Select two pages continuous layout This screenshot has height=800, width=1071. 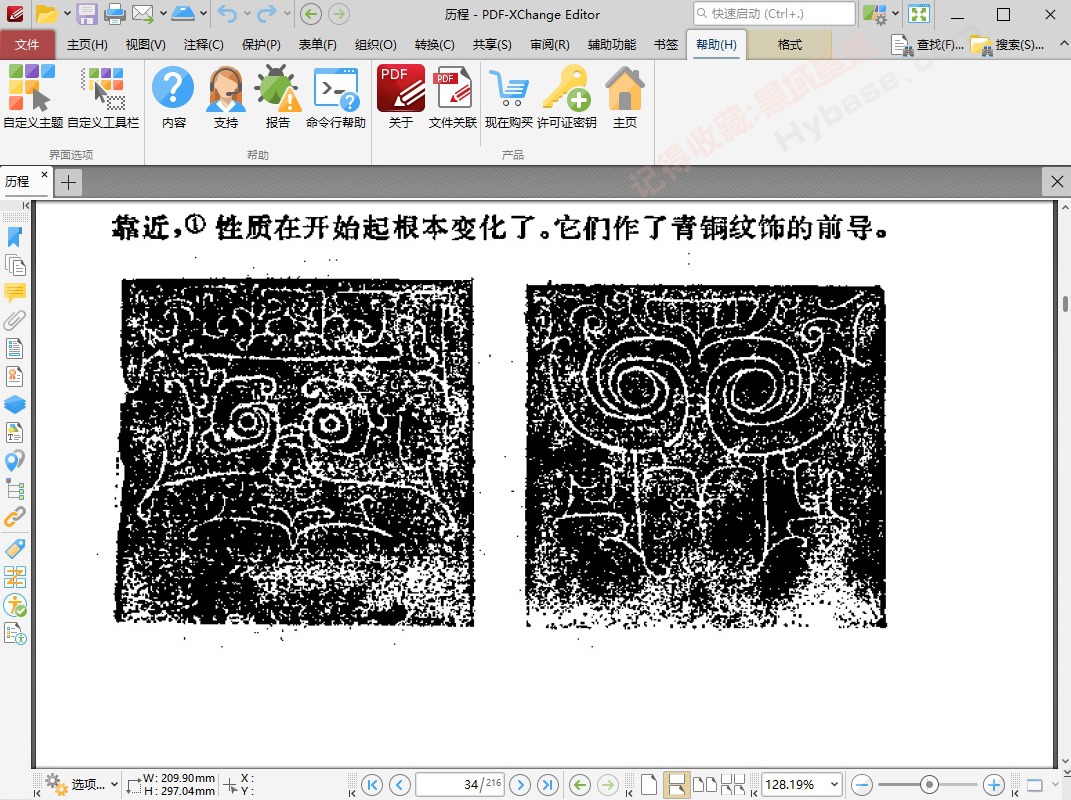pyautogui.click(x=733, y=785)
